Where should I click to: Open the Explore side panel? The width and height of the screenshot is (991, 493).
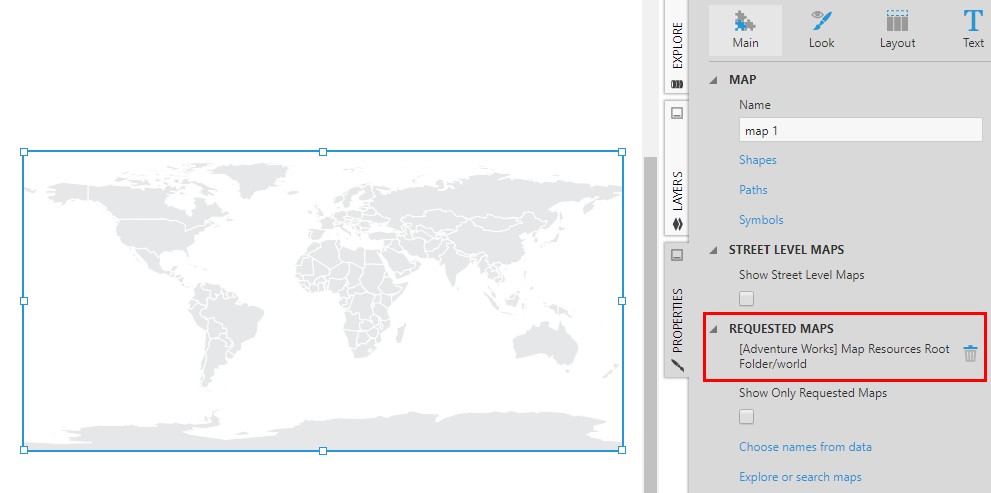pos(677,47)
